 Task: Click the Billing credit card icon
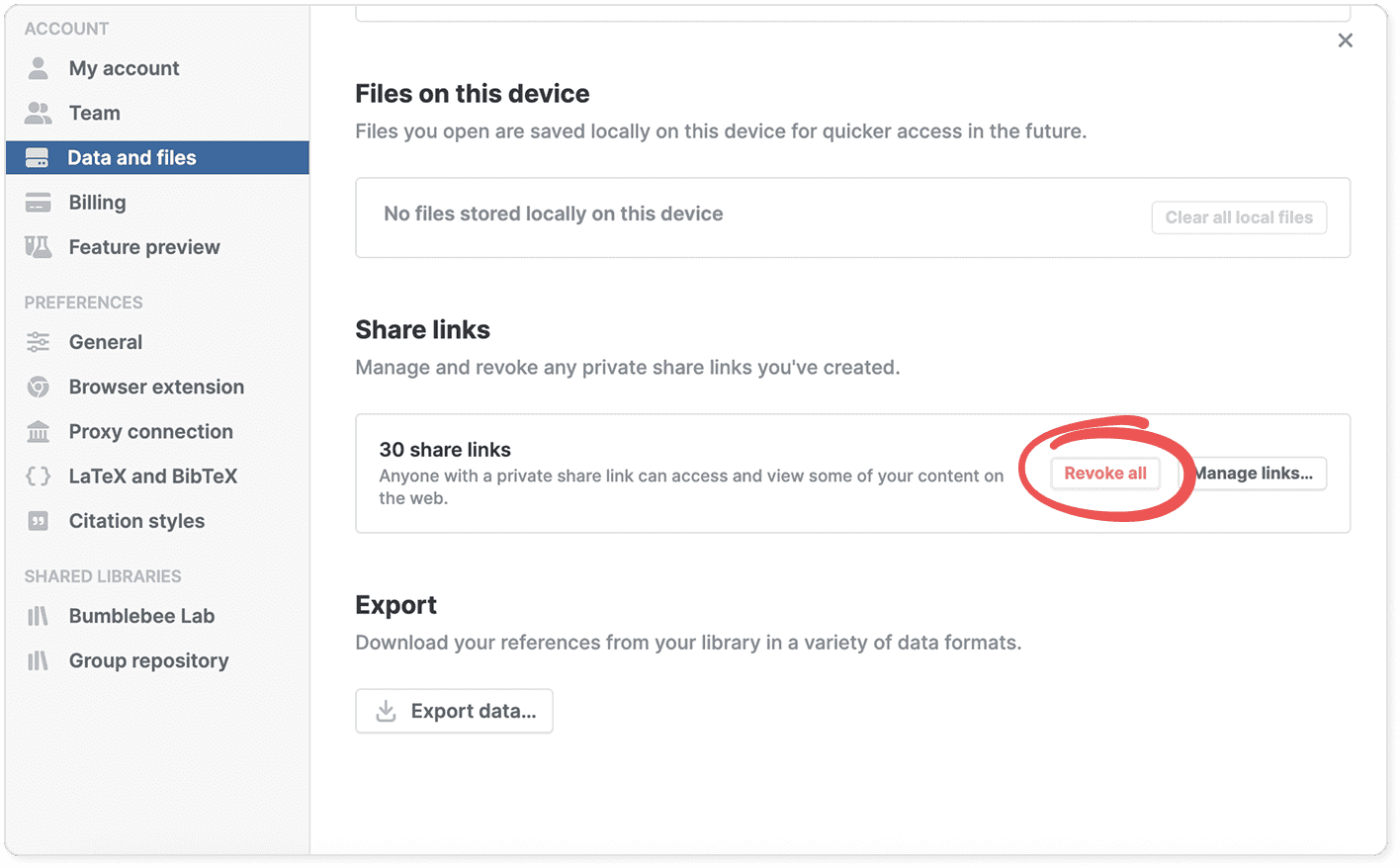38,203
